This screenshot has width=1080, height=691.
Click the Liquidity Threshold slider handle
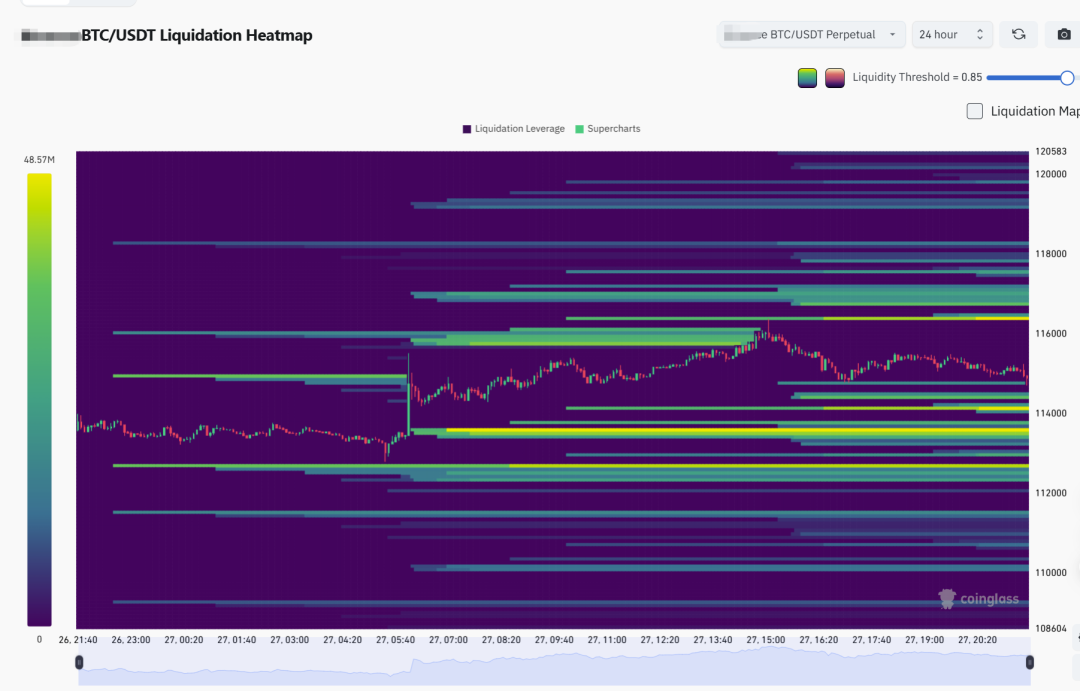(x=1067, y=78)
